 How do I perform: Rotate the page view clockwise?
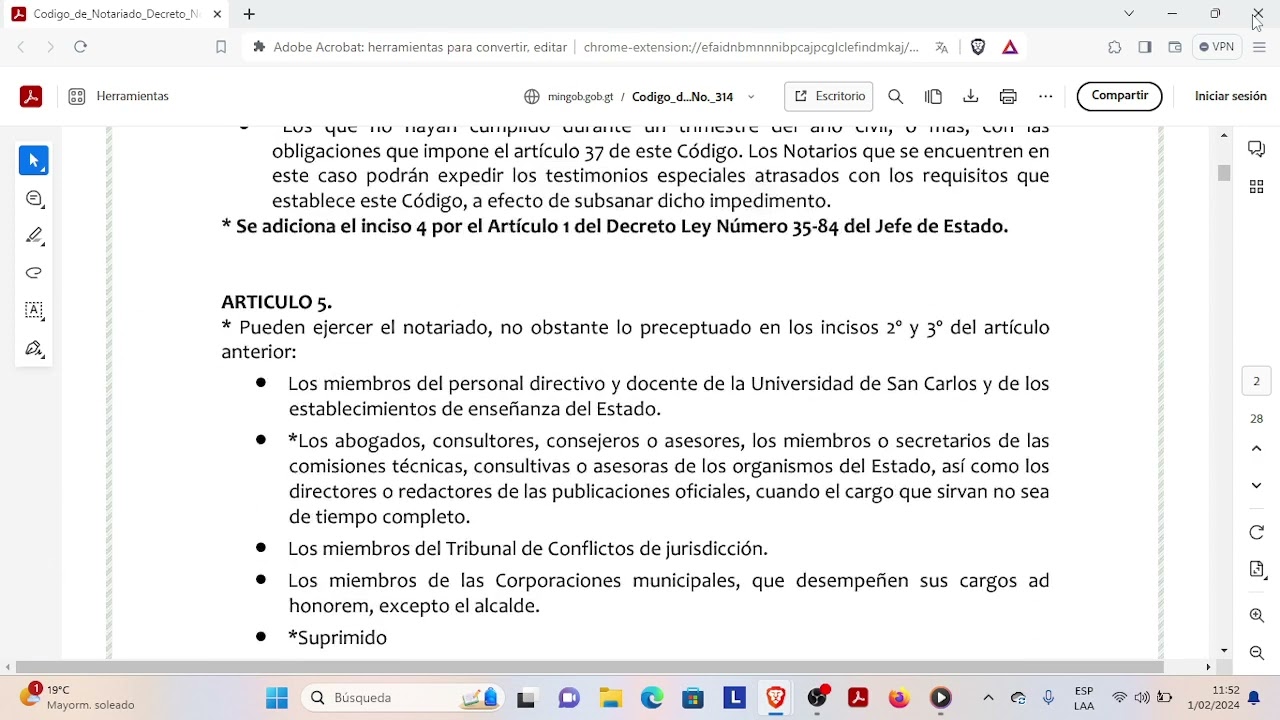click(1257, 533)
